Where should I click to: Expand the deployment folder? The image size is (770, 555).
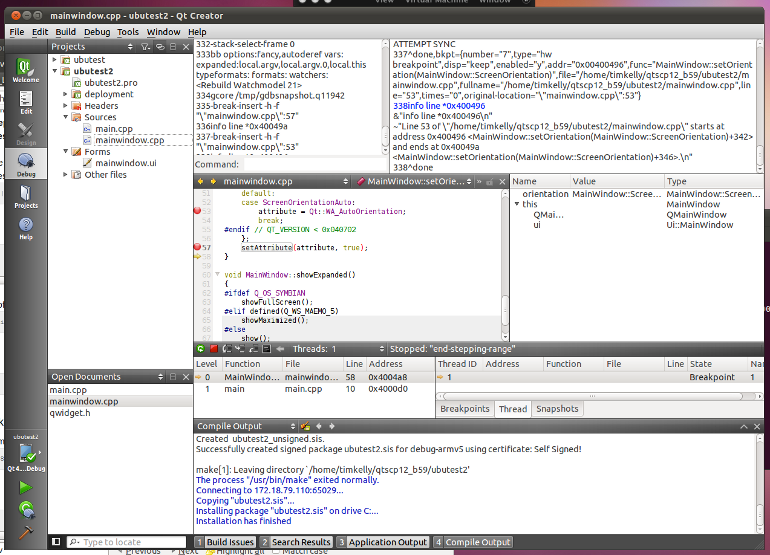65,94
